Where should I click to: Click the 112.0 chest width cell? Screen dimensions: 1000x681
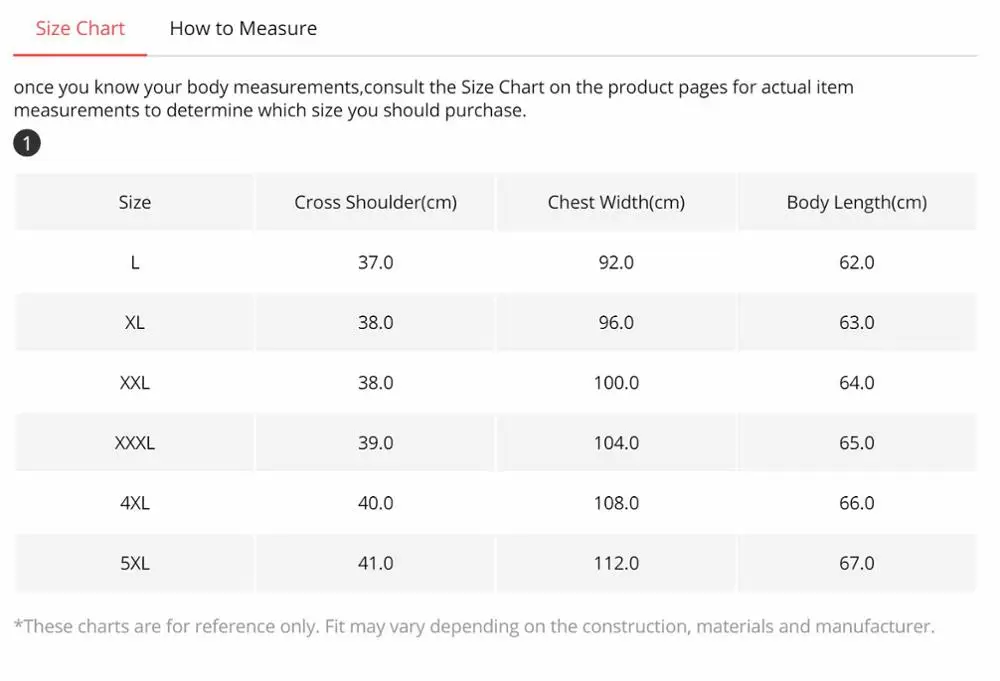coord(616,563)
